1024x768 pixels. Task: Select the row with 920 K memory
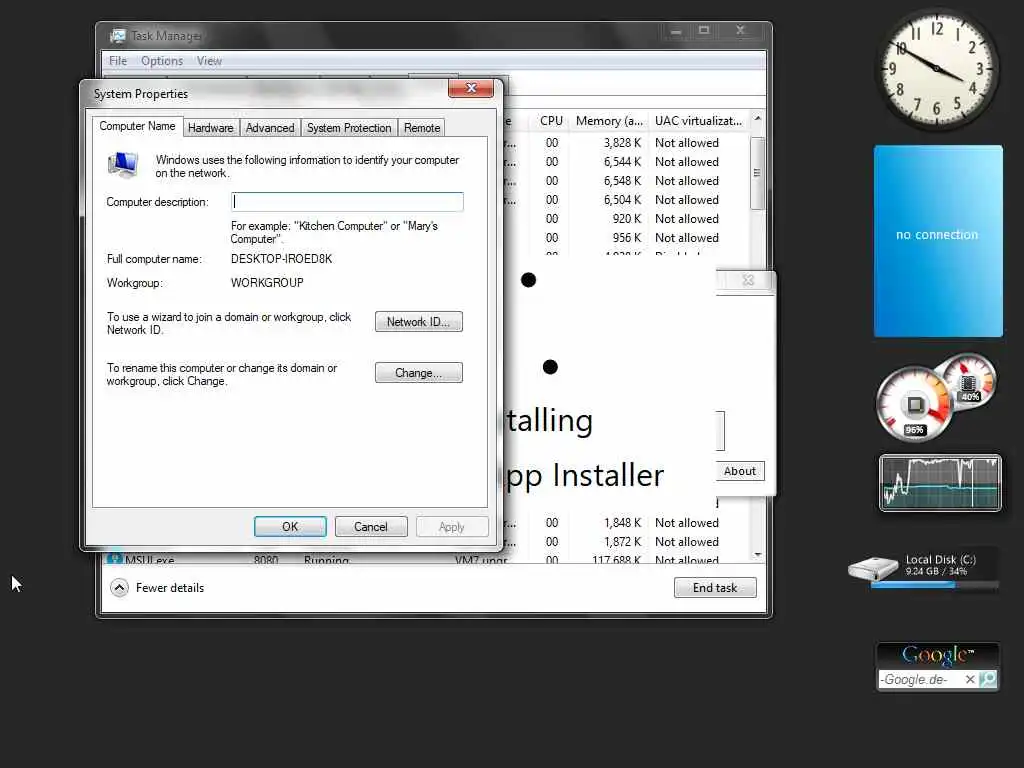(627, 218)
